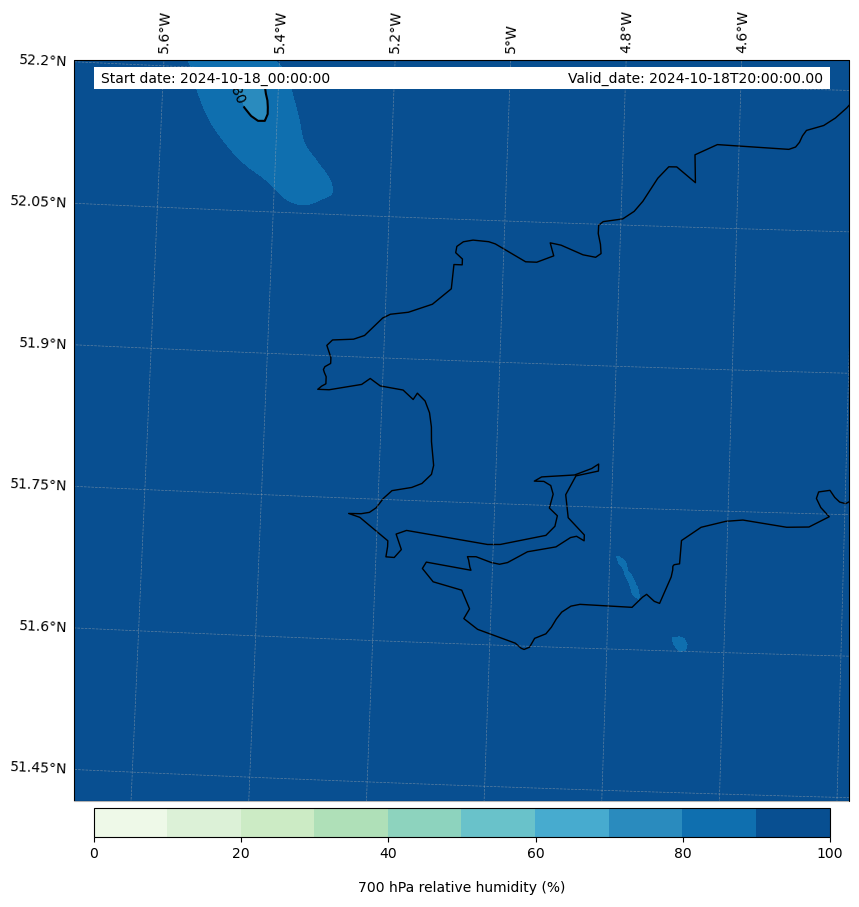
Task: Click the 80–90% colorbar swatch
Action: (719, 823)
